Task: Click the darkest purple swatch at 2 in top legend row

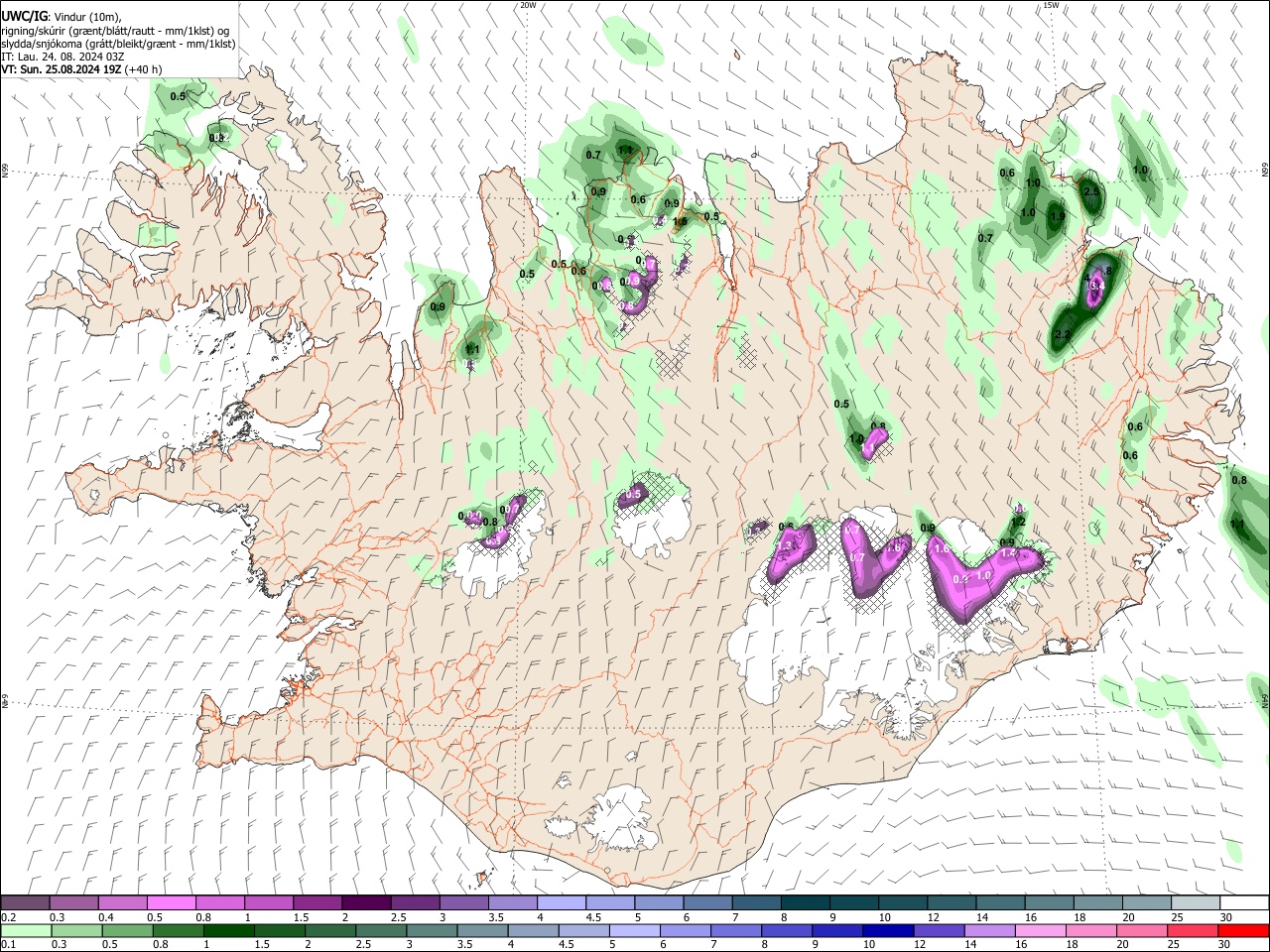Action: 365,903
